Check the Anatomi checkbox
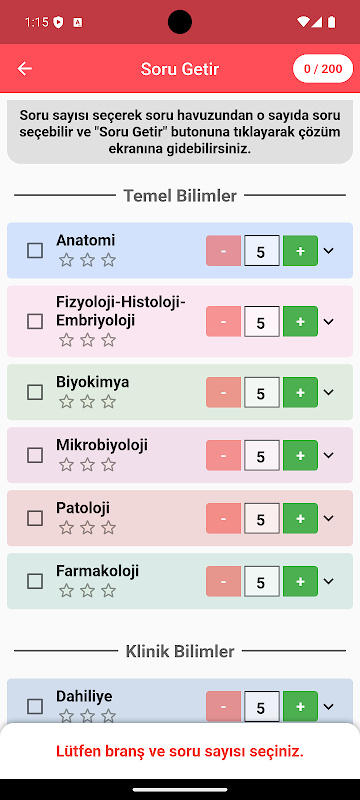The image size is (360, 800). (35, 251)
